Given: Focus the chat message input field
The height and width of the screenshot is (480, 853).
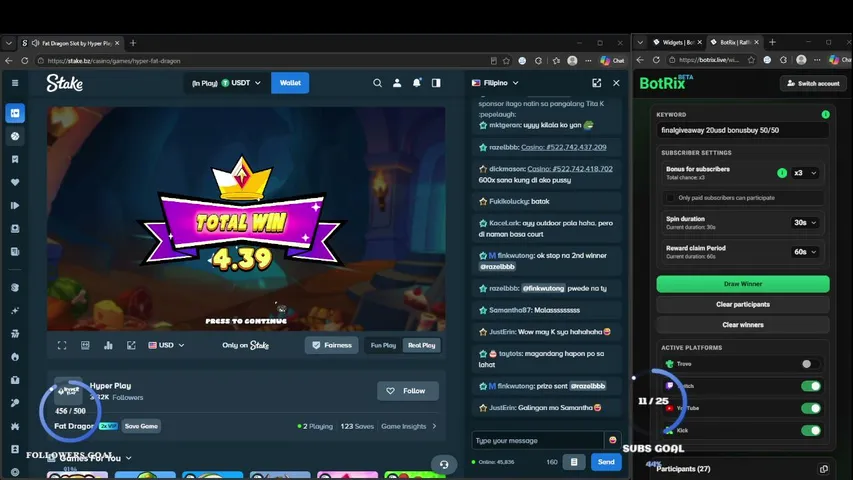Looking at the screenshot, I should click(x=538, y=440).
